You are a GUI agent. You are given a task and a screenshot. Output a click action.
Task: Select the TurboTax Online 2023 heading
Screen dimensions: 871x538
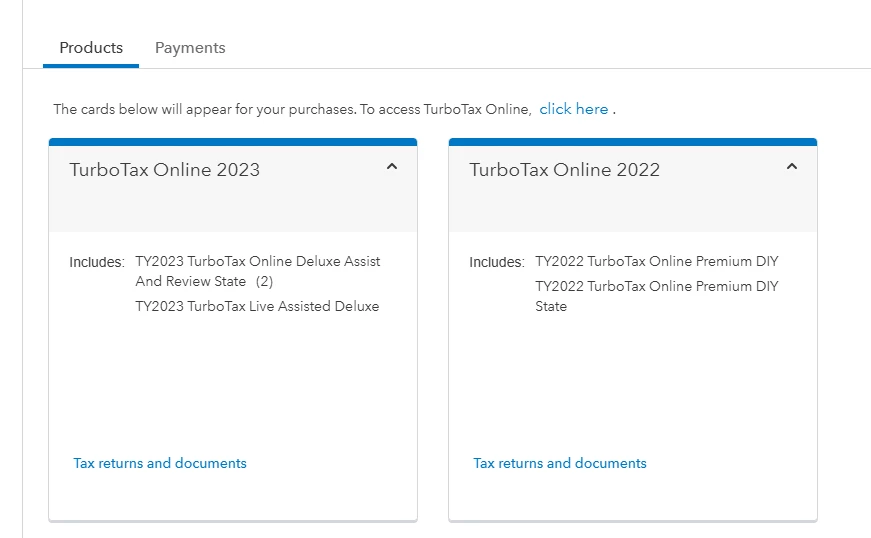(164, 169)
